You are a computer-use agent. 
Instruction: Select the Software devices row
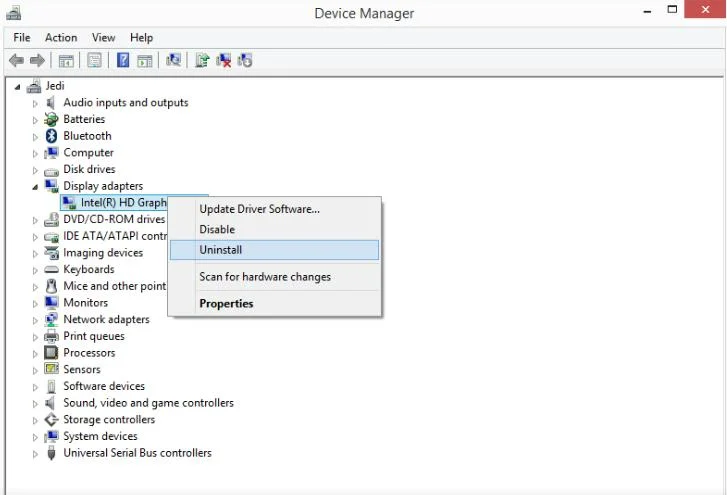104,386
